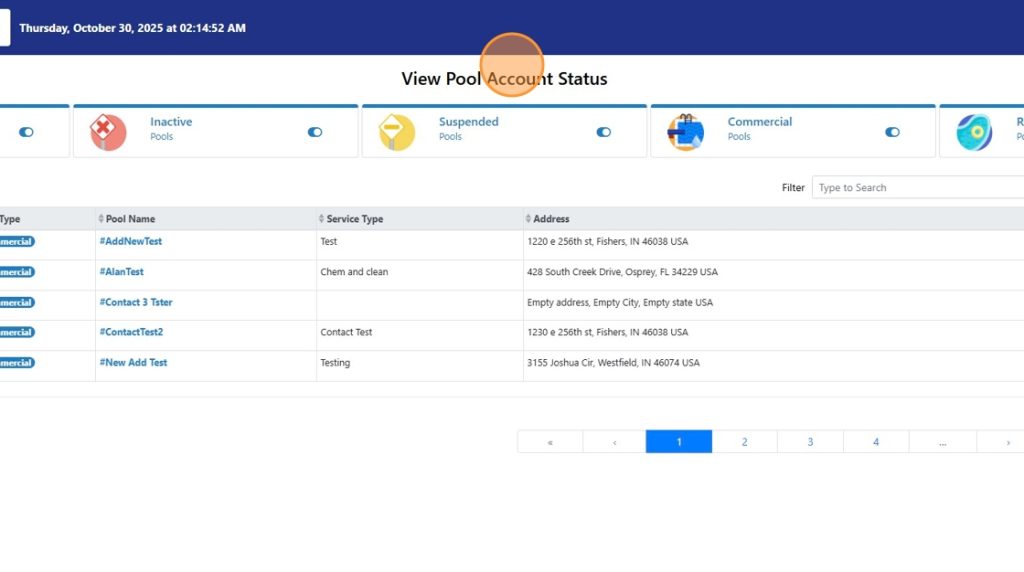
Task: Open the #ContactTest2 pool link
Action: click(x=131, y=332)
